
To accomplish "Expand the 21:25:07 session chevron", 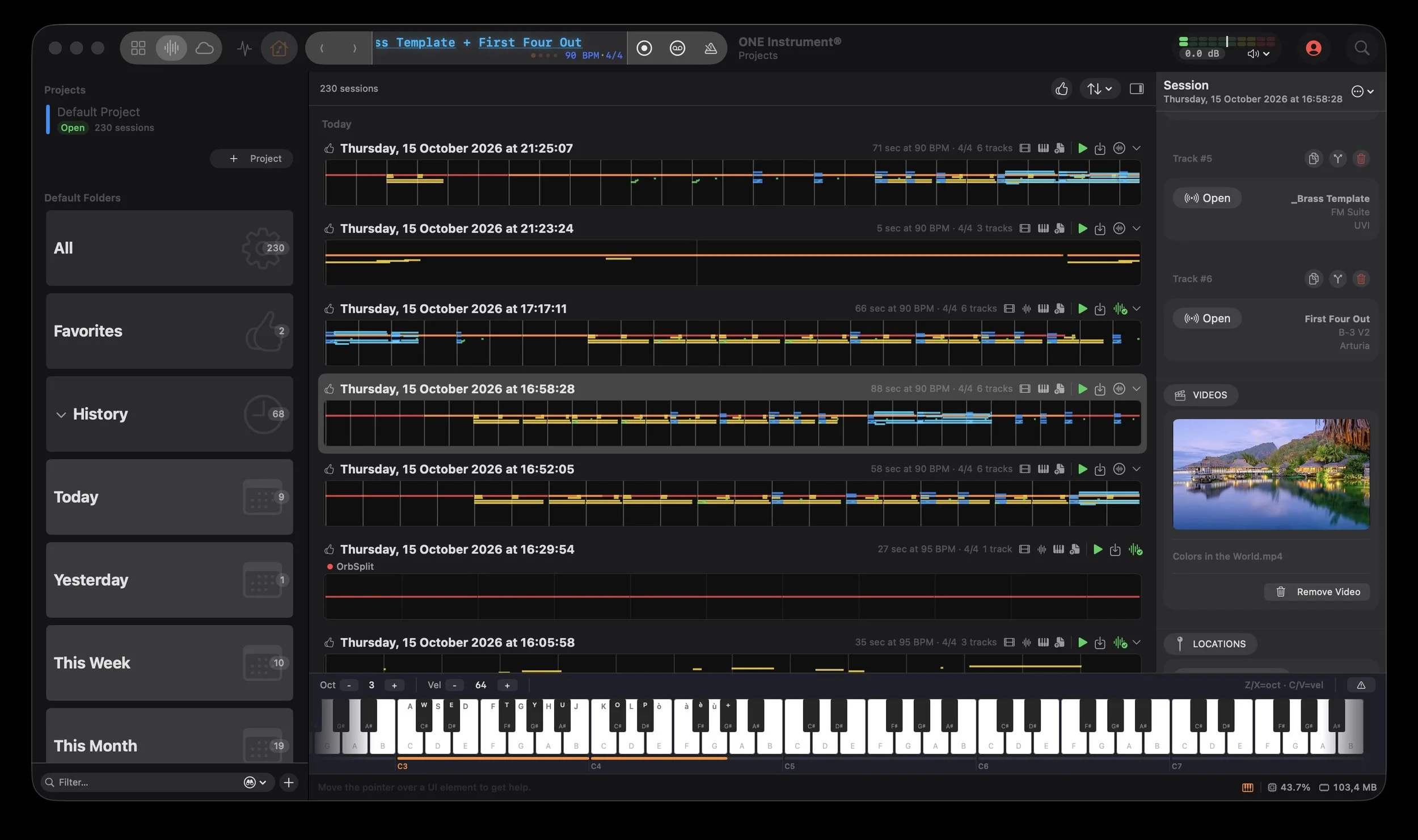I will pos(1136,149).
